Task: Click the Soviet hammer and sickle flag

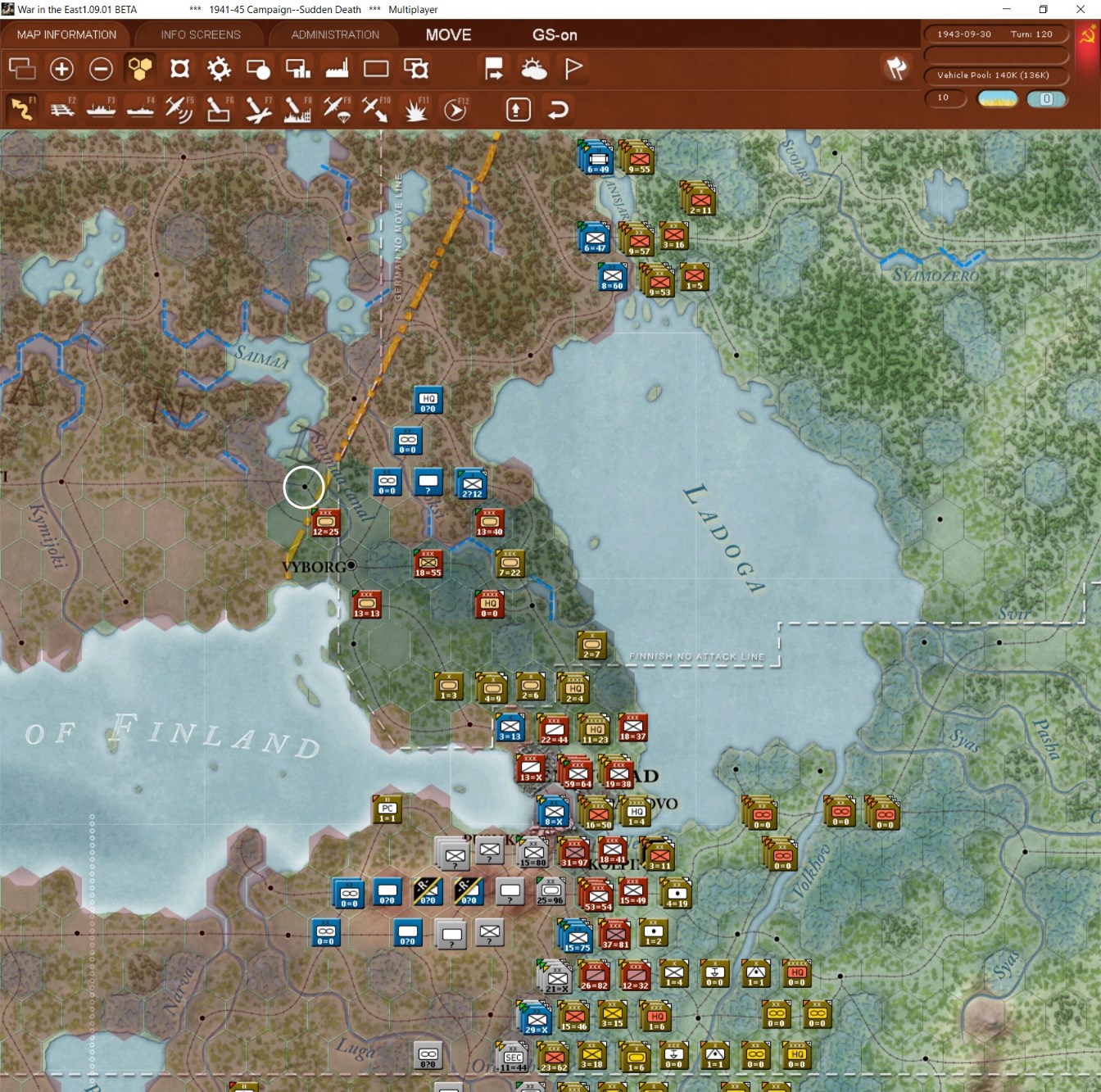Action: tap(1089, 37)
